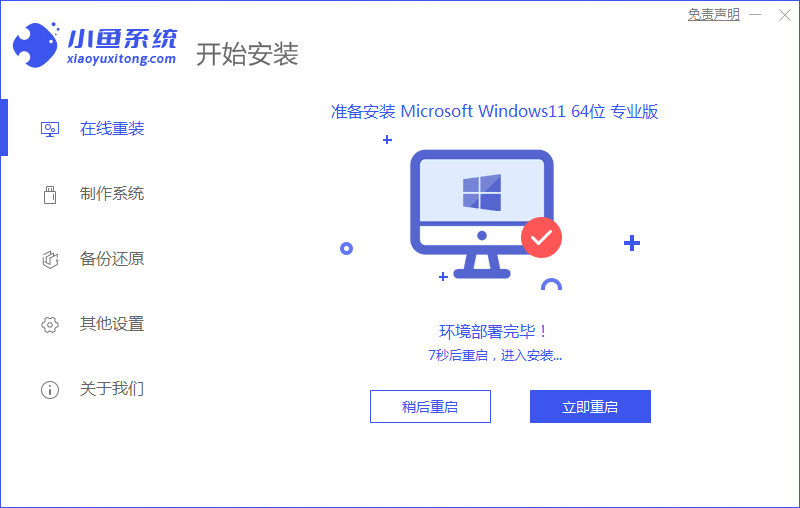800x508 pixels.
Task: Click the 立即重启 button
Action: [590, 407]
